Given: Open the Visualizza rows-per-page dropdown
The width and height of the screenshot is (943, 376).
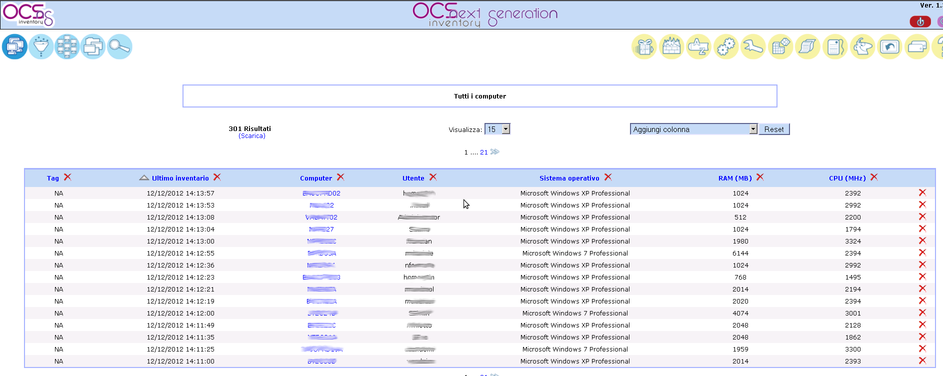Looking at the screenshot, I should 497,129.
